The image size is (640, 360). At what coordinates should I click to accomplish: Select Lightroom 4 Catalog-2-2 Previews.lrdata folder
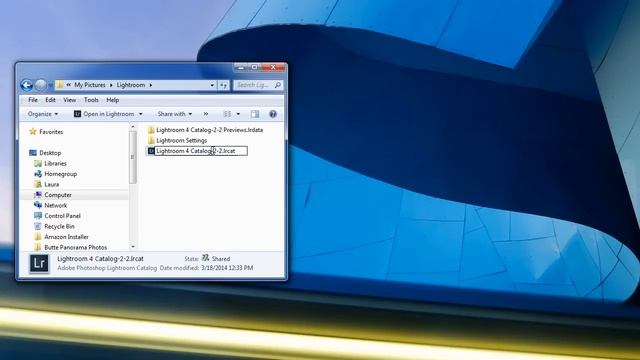[x=209, y=130]
